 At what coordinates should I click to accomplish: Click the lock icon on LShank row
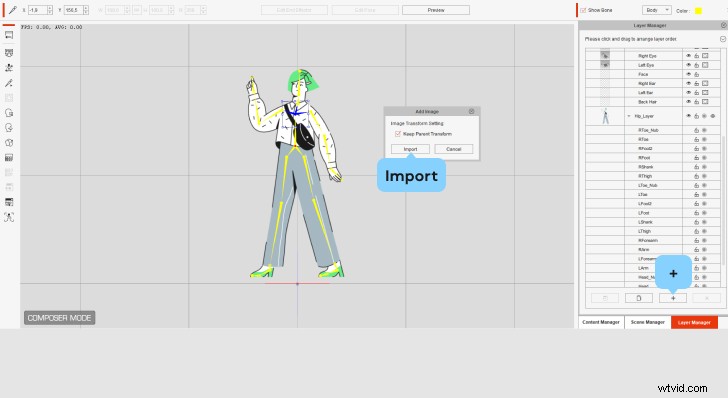pos(696,222)
